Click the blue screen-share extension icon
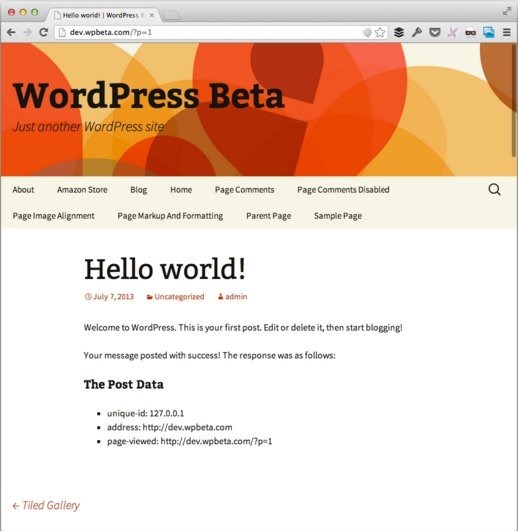Screen dimensions: 518x531 tap(489, 33)
